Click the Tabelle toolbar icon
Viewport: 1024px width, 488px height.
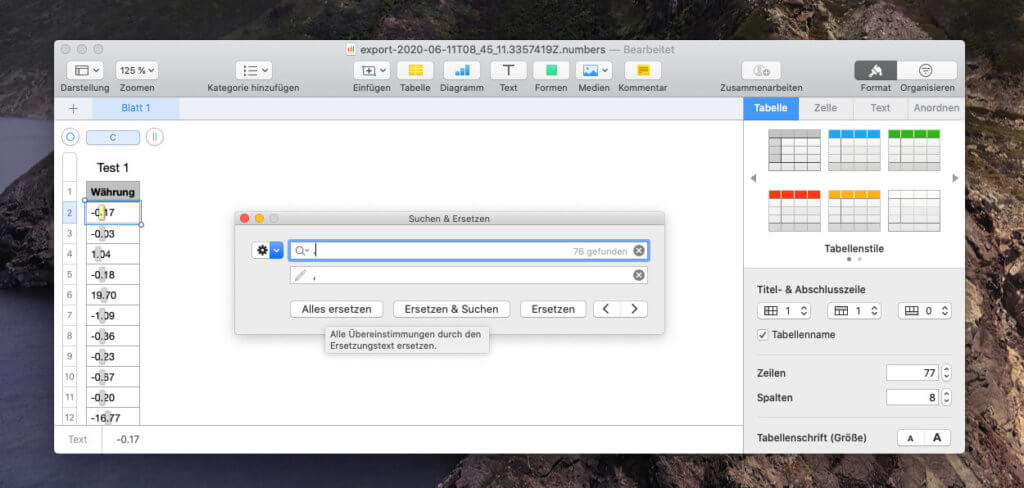click(x=415, y=71)
